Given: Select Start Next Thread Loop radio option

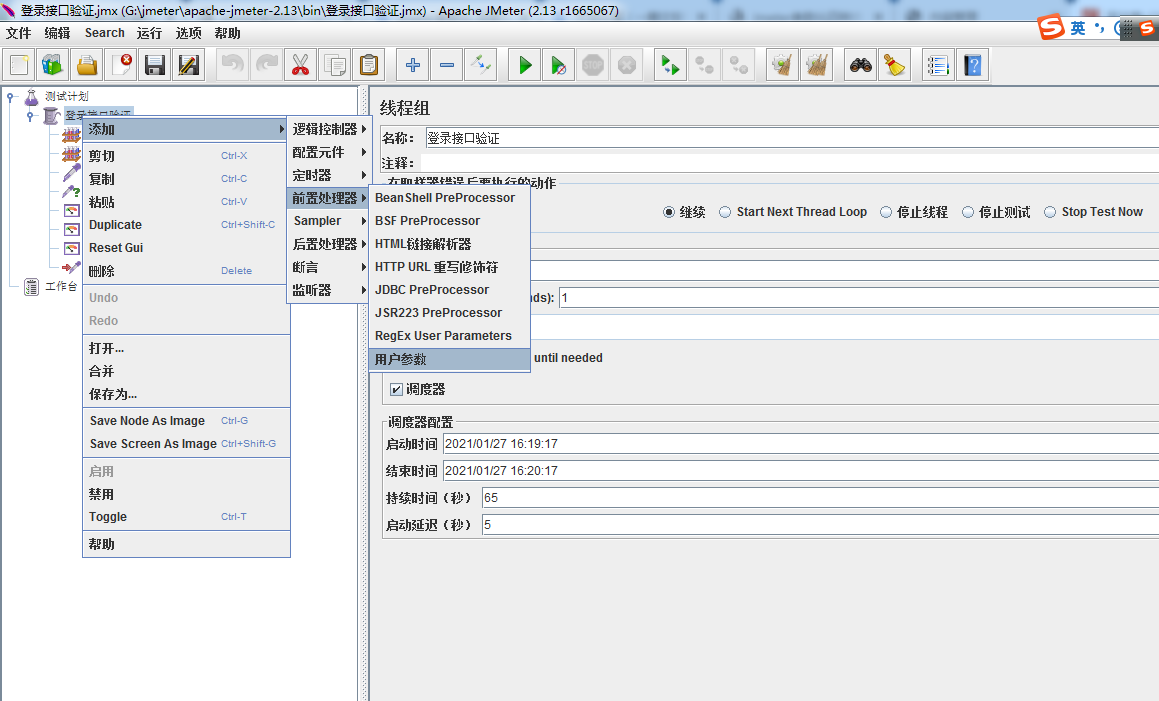Looking at the screenshot, I should point(725,212).
